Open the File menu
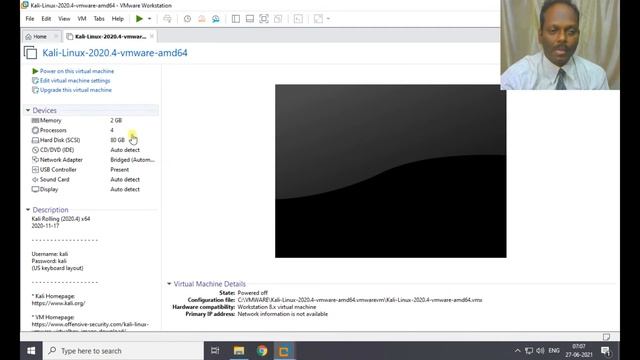The height and width of the screenshot is (360, 640). point(30,19)
